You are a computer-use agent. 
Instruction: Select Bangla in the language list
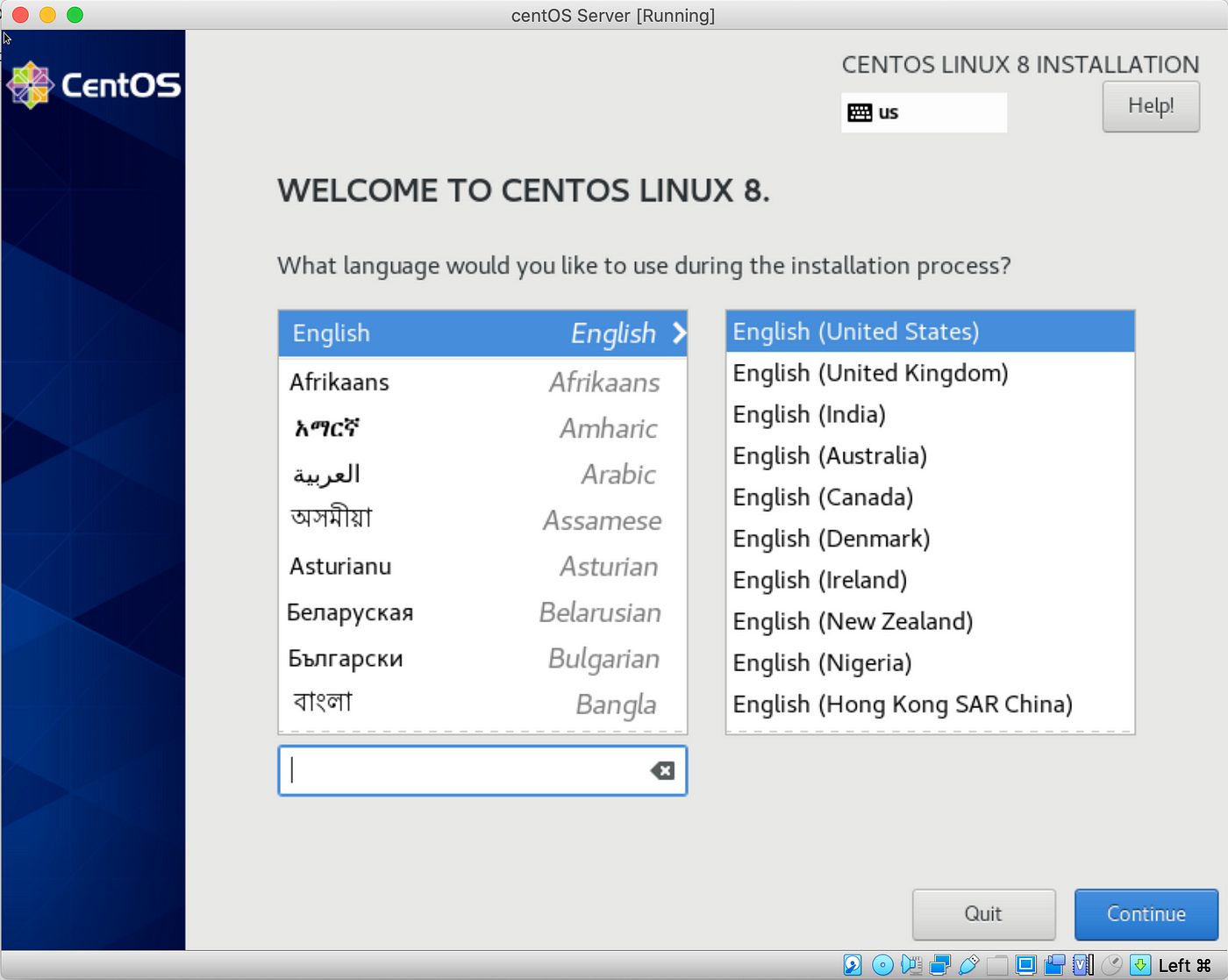pos(482,705)
